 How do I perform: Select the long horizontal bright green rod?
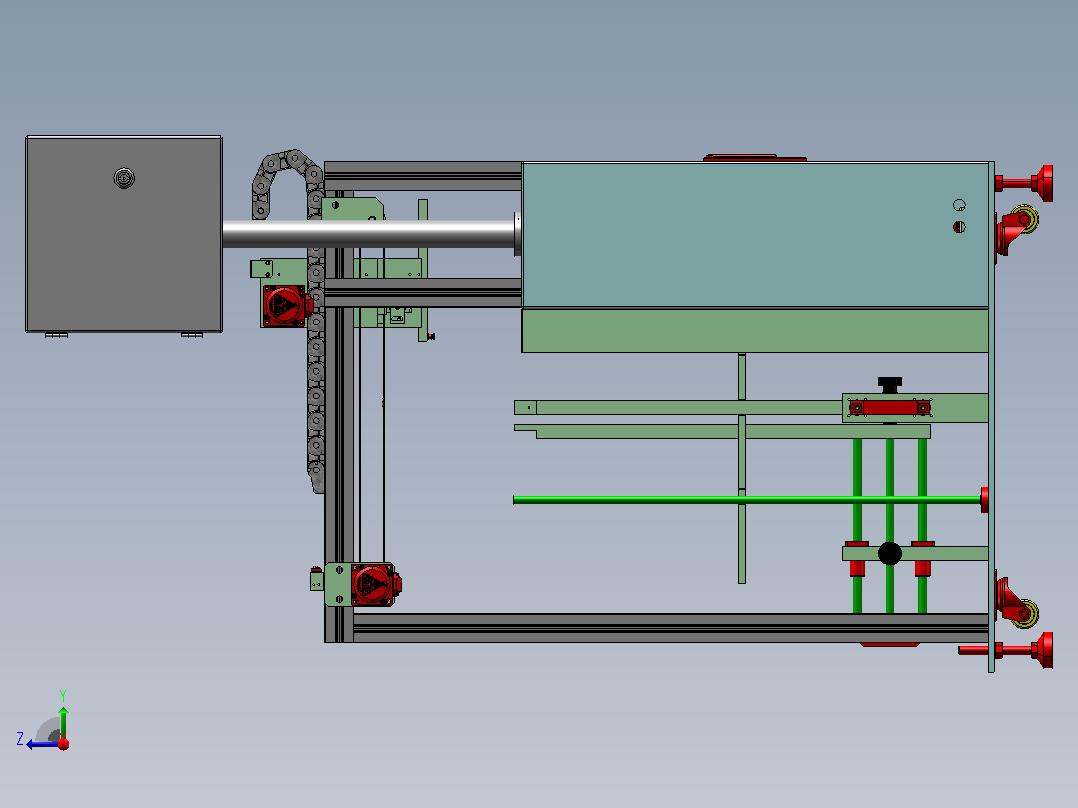tap(747, 500)
